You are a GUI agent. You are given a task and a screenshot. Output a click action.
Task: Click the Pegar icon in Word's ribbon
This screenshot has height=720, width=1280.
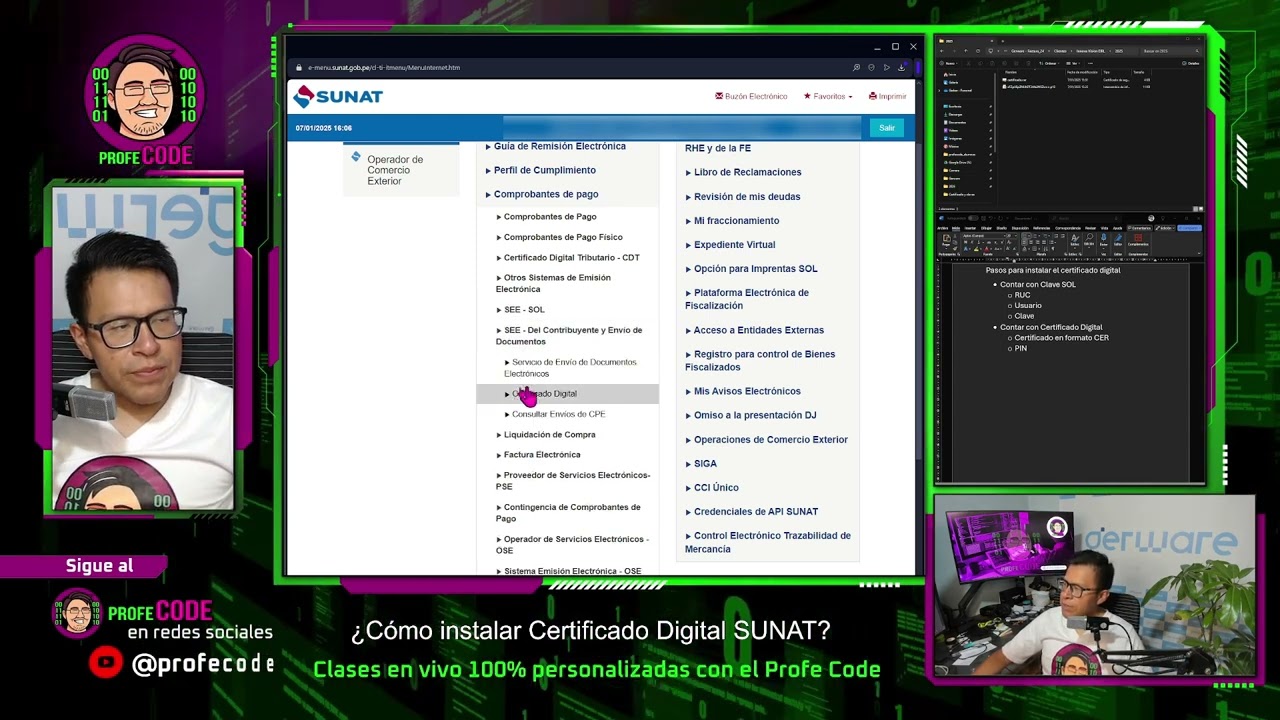[945, 241]
